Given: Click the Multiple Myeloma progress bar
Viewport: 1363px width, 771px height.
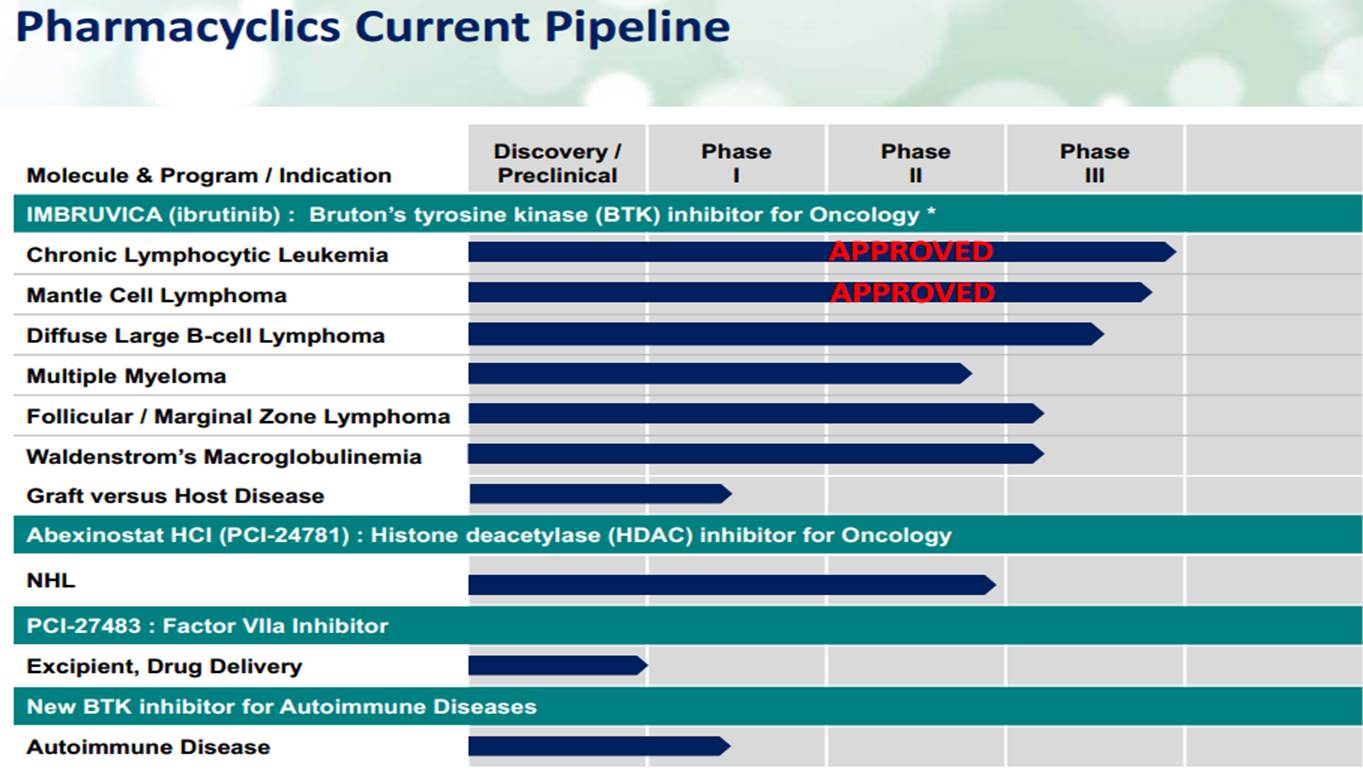Looking at the screenshot, I should coord(718,374).
